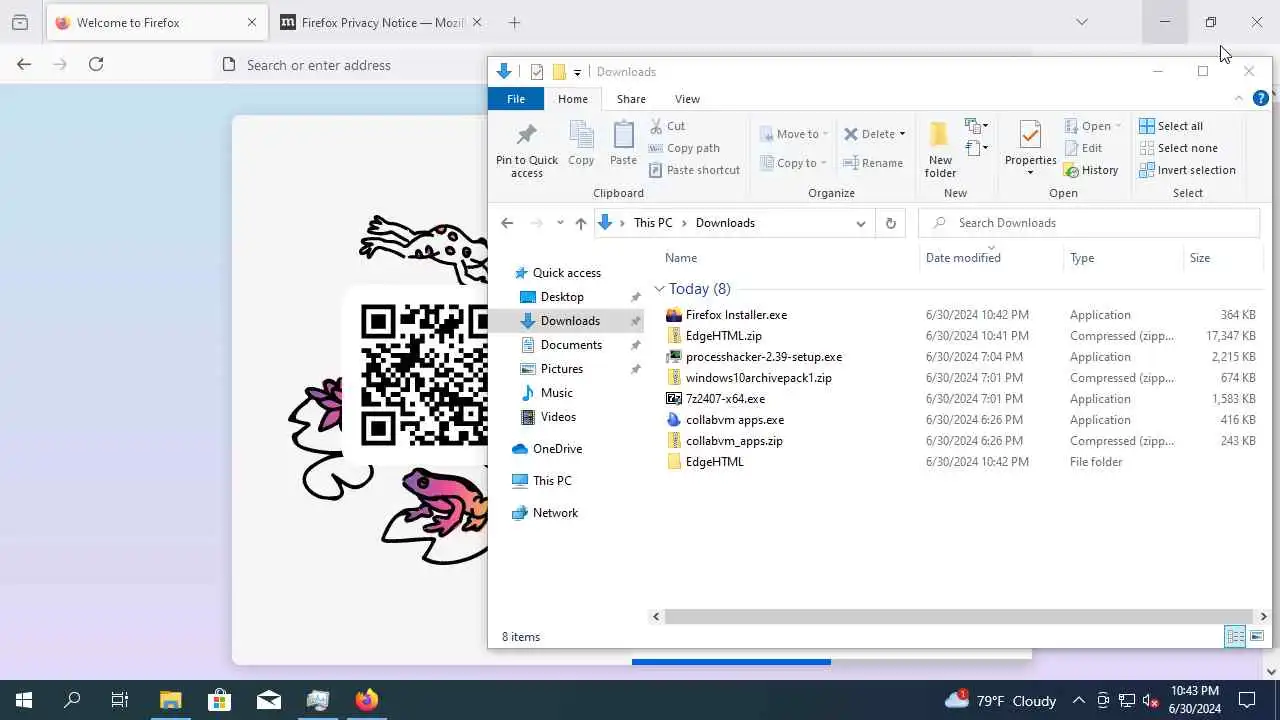
Task: Show hidden system tray icons
Action: click(1078, 700)
